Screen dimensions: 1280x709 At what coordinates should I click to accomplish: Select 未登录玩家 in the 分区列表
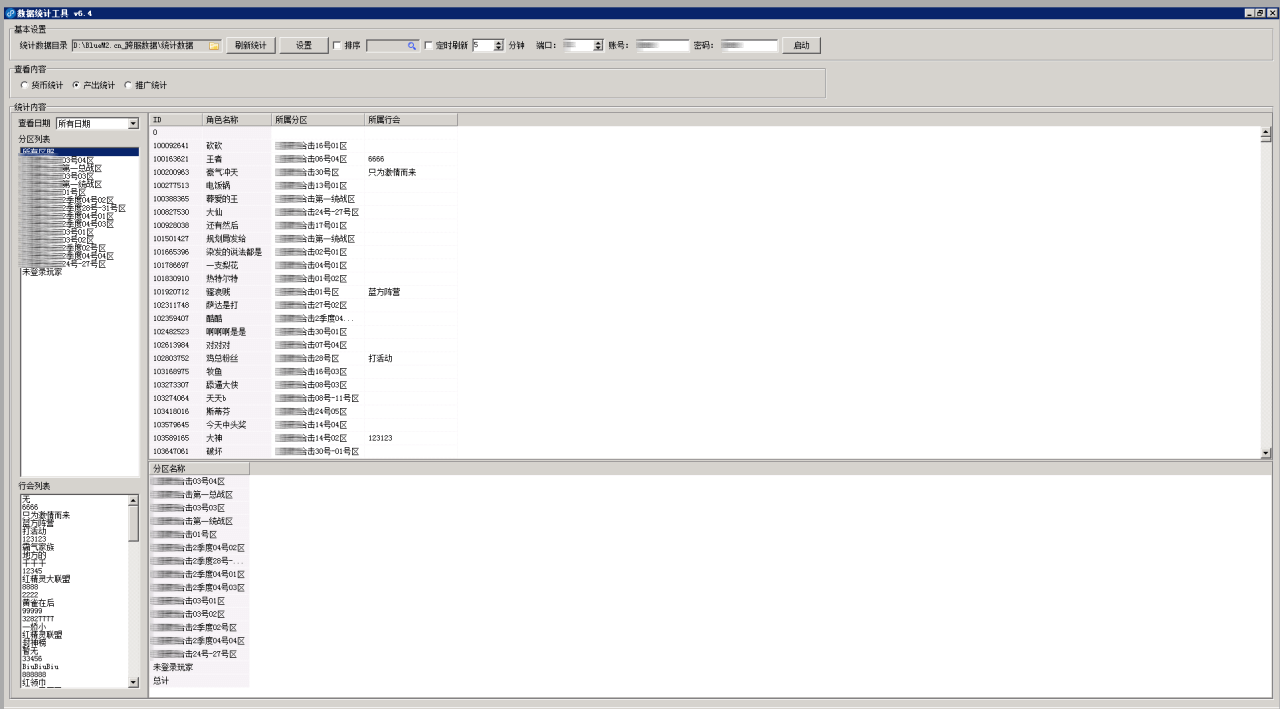click(42, 272)
